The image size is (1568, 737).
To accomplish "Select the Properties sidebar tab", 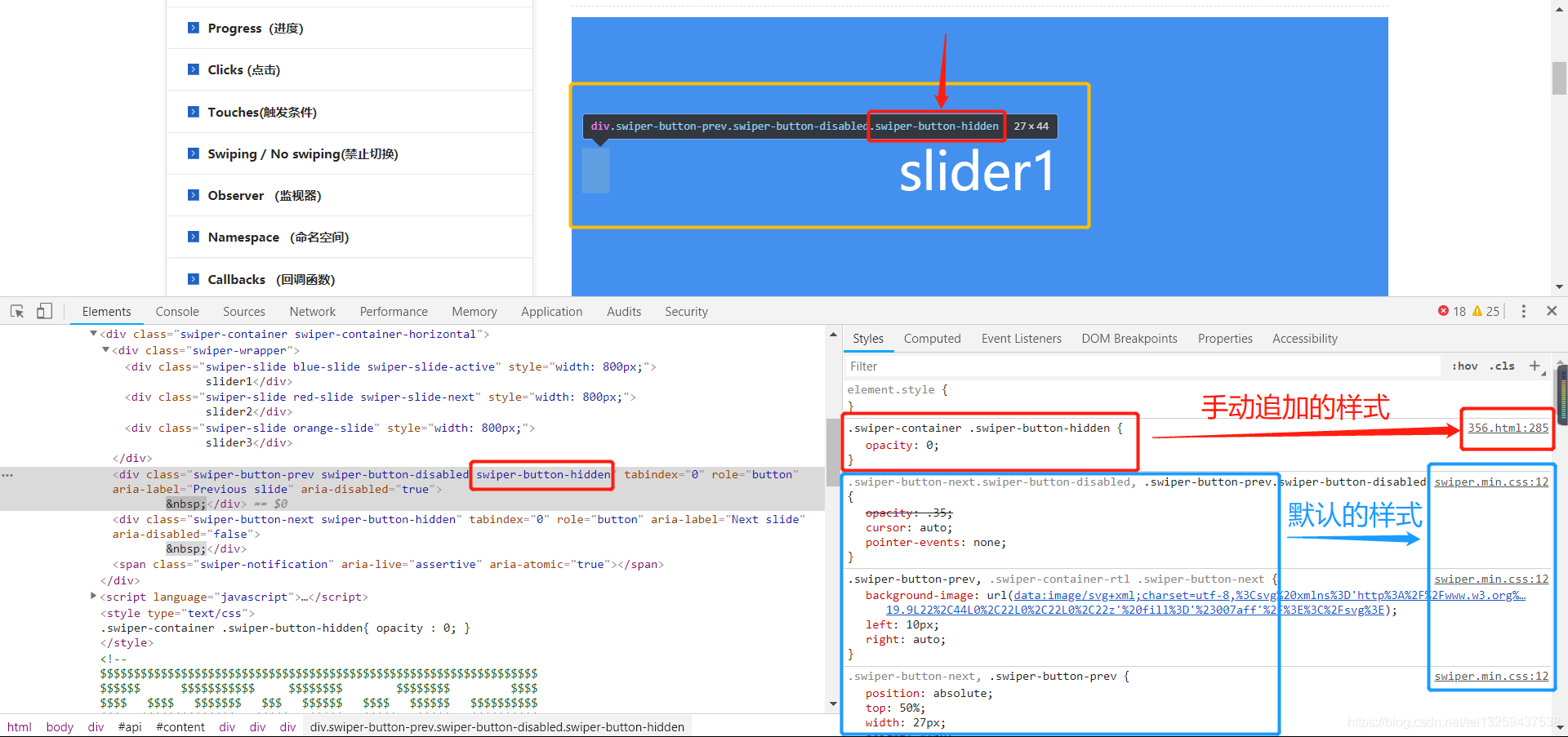I will (x=1225, y=339).
